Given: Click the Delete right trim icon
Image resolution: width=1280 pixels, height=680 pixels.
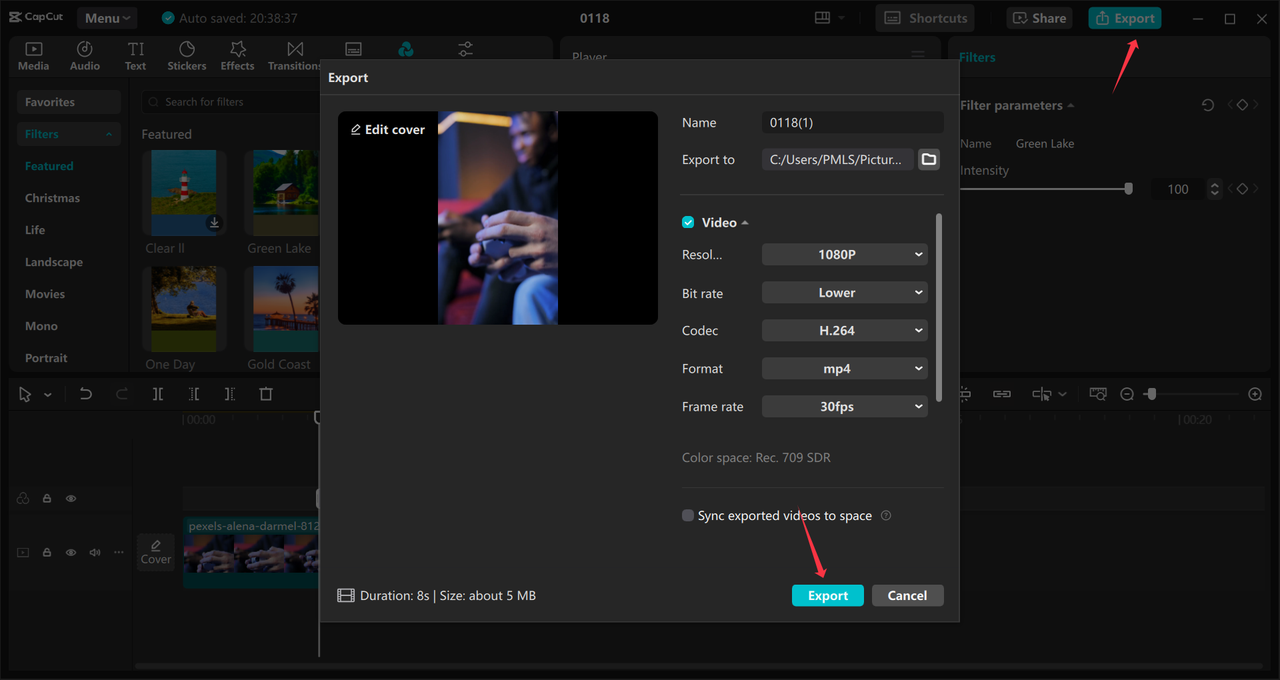Looking at the screenshot, I should click(230, 394).
